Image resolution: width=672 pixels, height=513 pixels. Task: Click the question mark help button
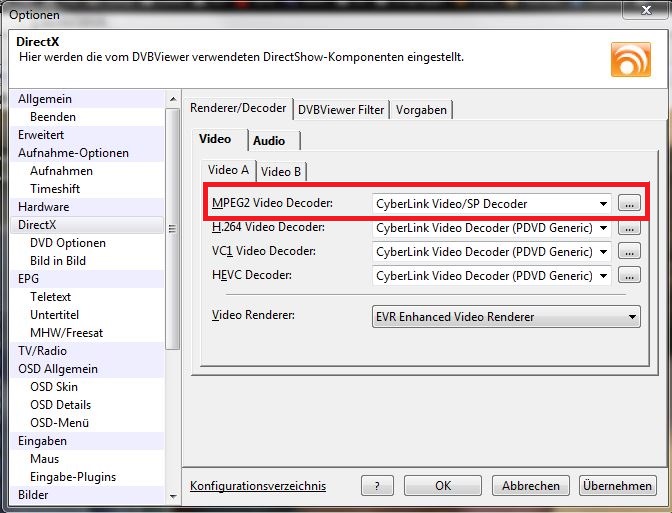coord(376,486)
